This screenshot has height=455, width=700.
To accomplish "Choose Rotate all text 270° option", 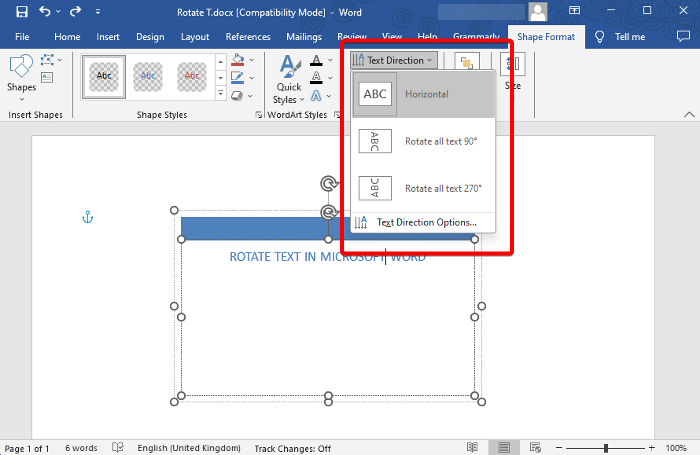I will click(423, 188).
